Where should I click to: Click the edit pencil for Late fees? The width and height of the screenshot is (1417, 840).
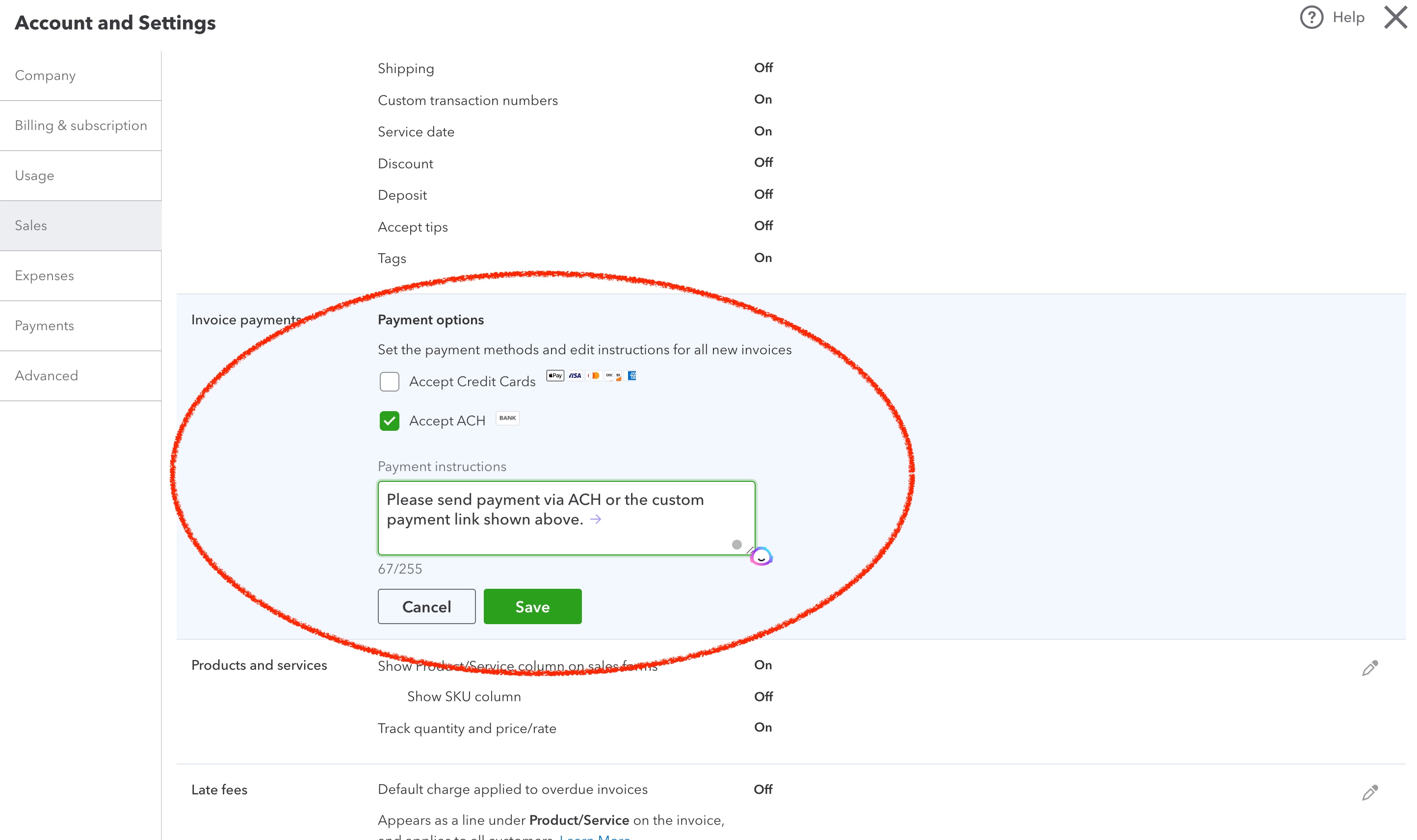tap(1369, 793)
